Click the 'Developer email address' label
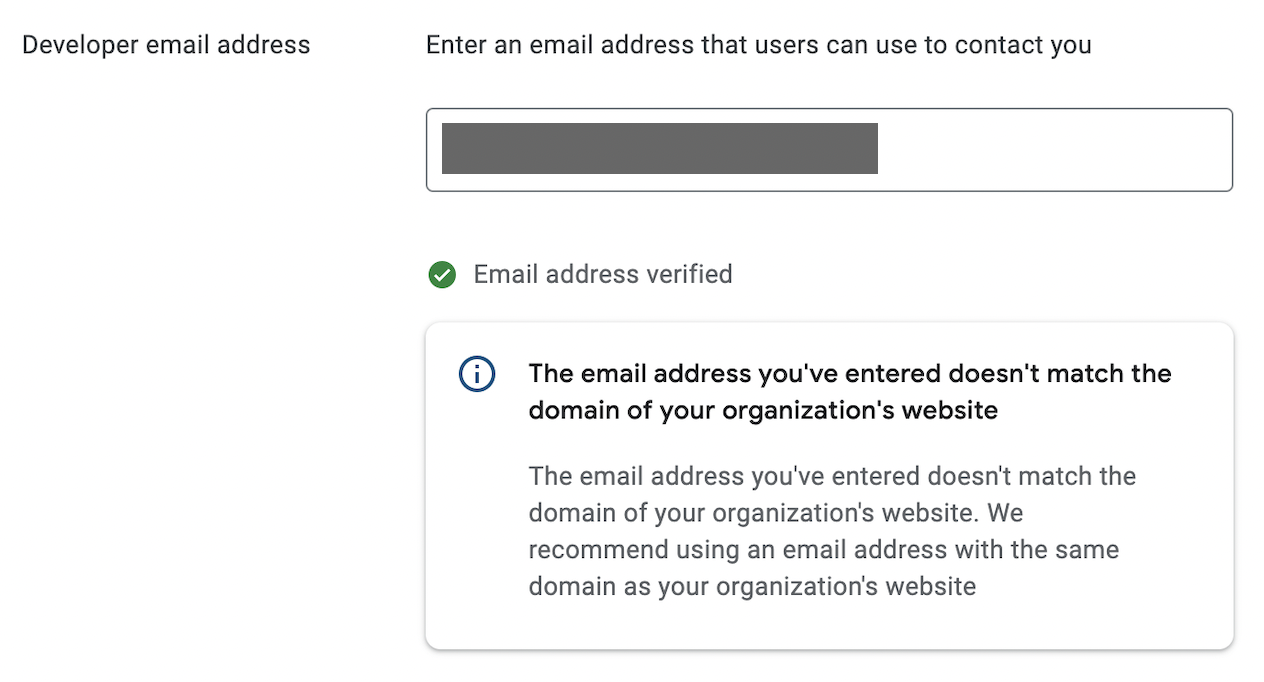Viewport: 1264px width, 682px height. pyautogui.click(x=166, y=45)
